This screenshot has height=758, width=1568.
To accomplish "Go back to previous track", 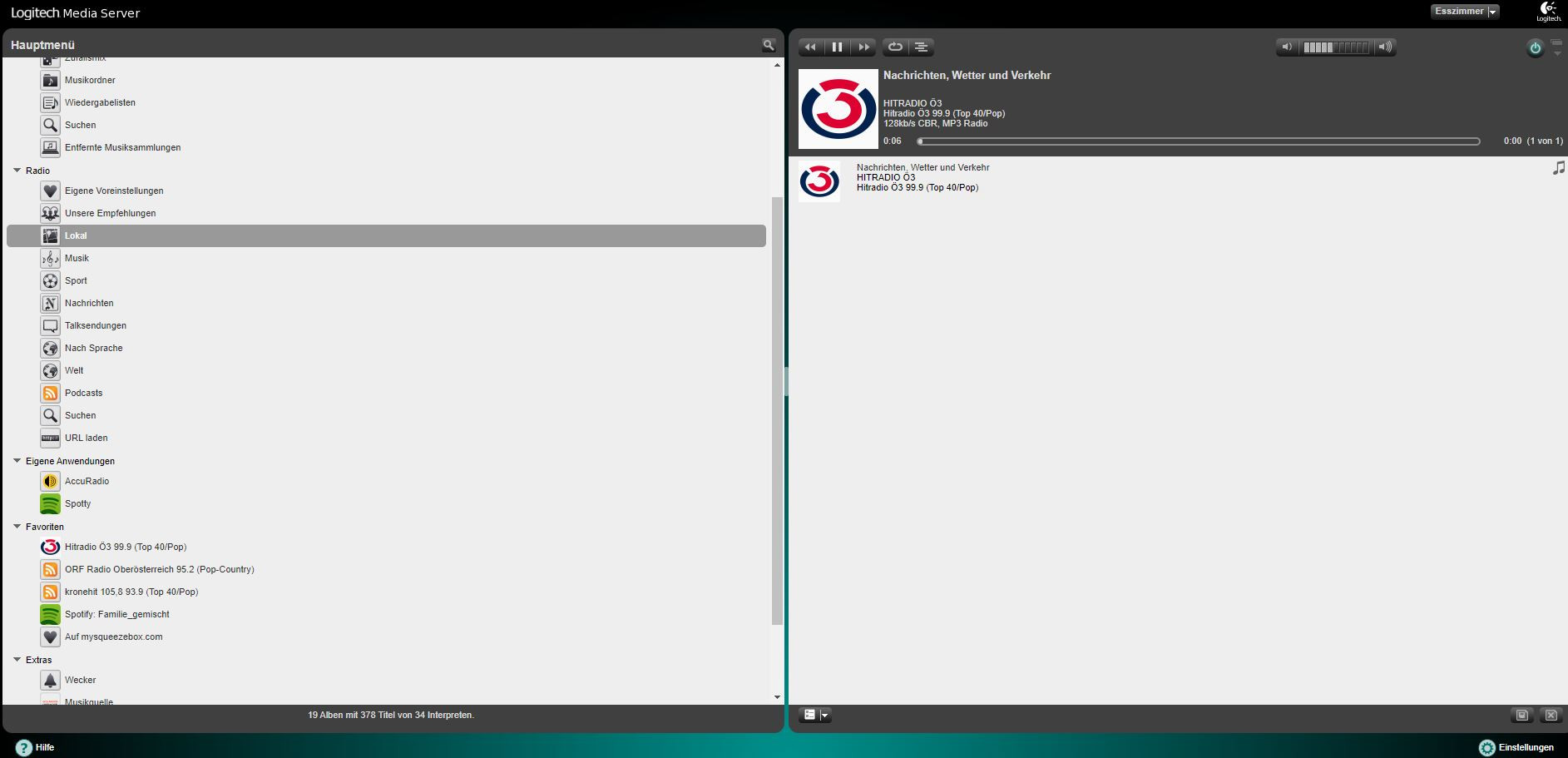I will point(811,47).
